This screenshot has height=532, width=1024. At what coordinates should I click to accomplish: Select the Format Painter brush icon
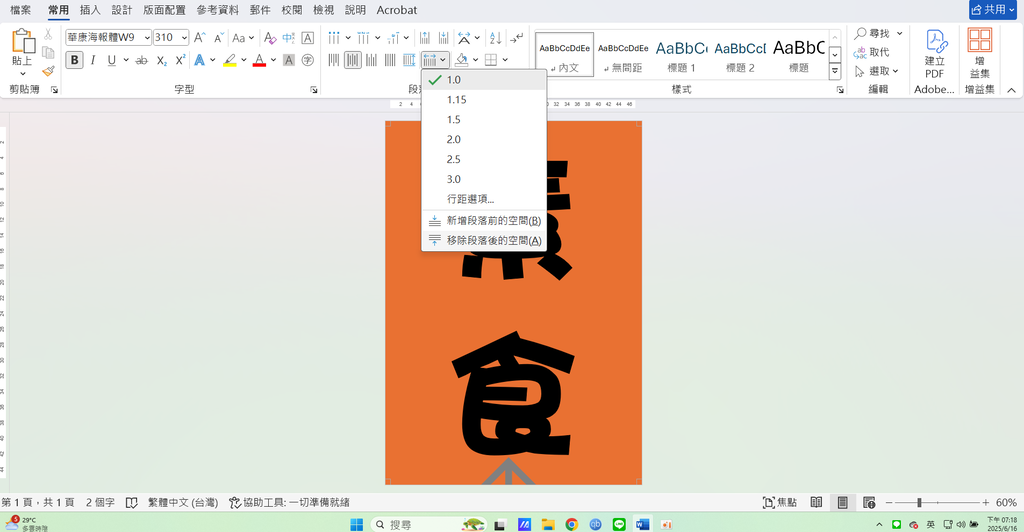click(48, 70)
